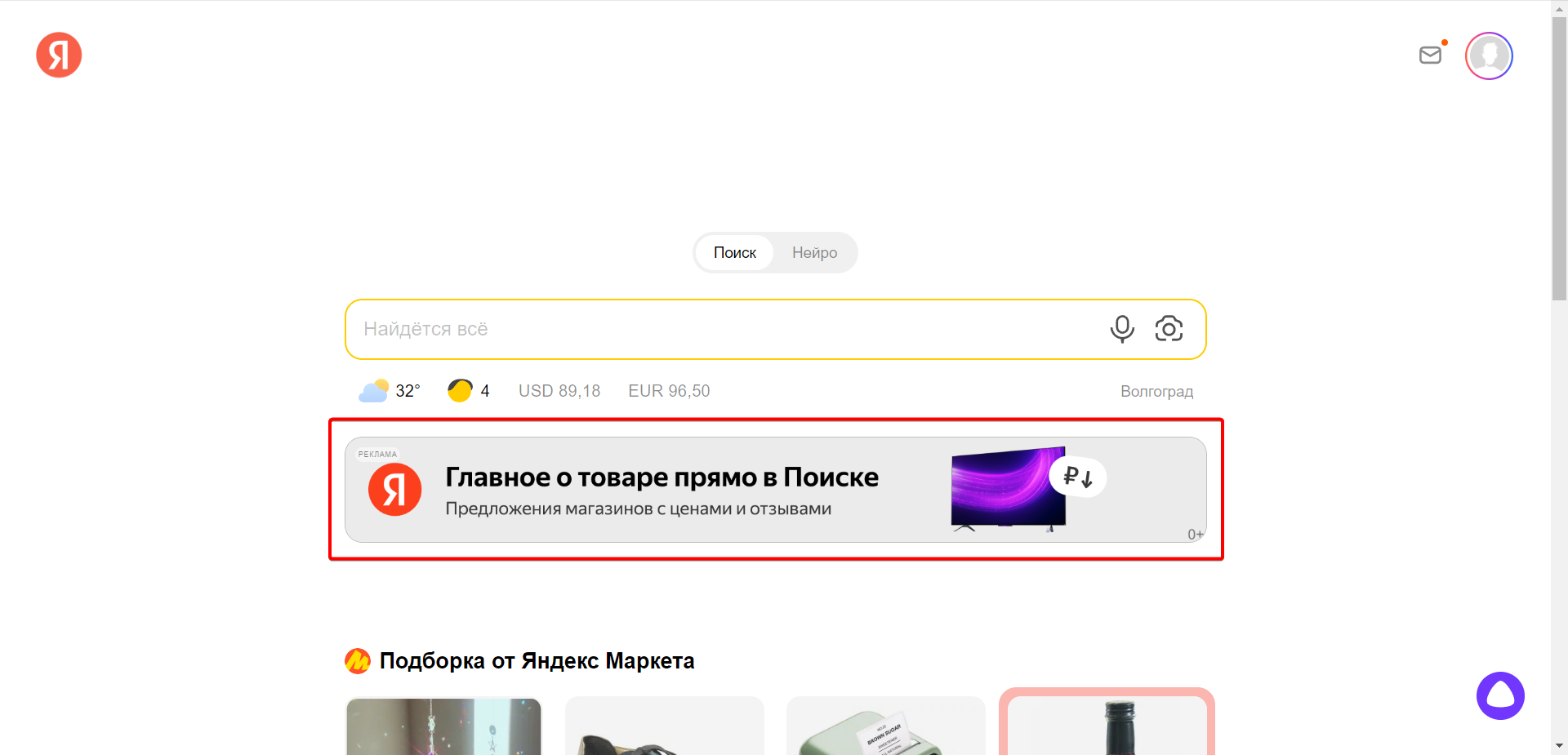Open the weather widget showing 32°

click(390, 391)
